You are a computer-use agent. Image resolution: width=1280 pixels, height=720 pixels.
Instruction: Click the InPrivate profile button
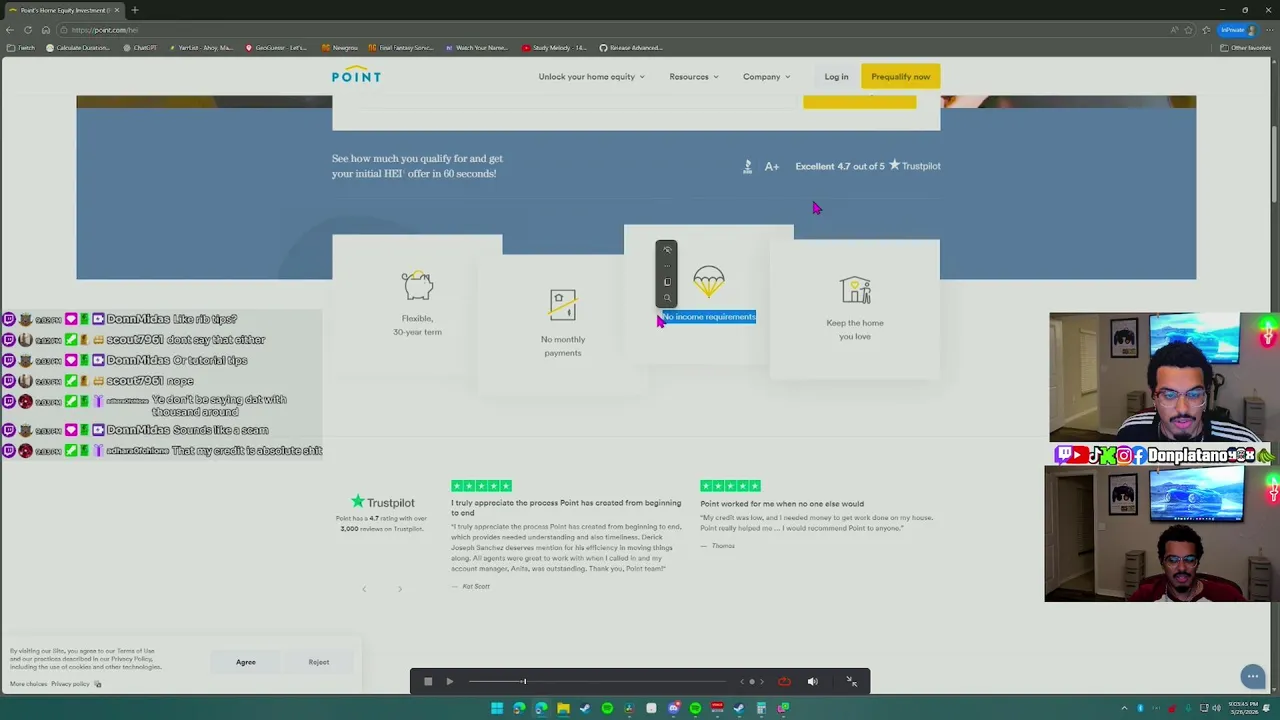coord(1236,30)
